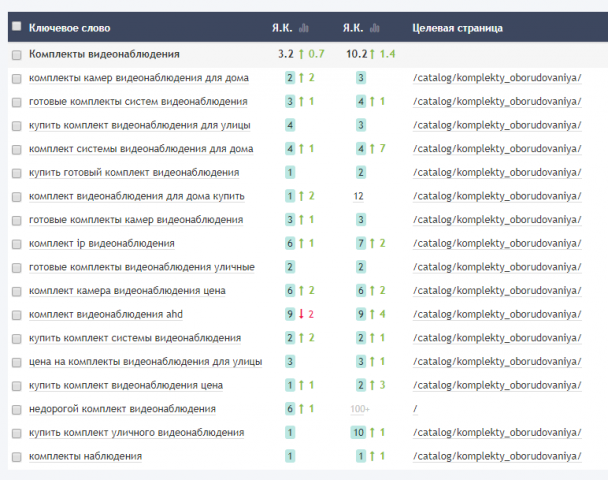This screenshot has width=608, height=480.
Task: Open keyword 'купить комплект системы видеонаблюдения'
Action: pyautogui.click(x=135, y=338)
